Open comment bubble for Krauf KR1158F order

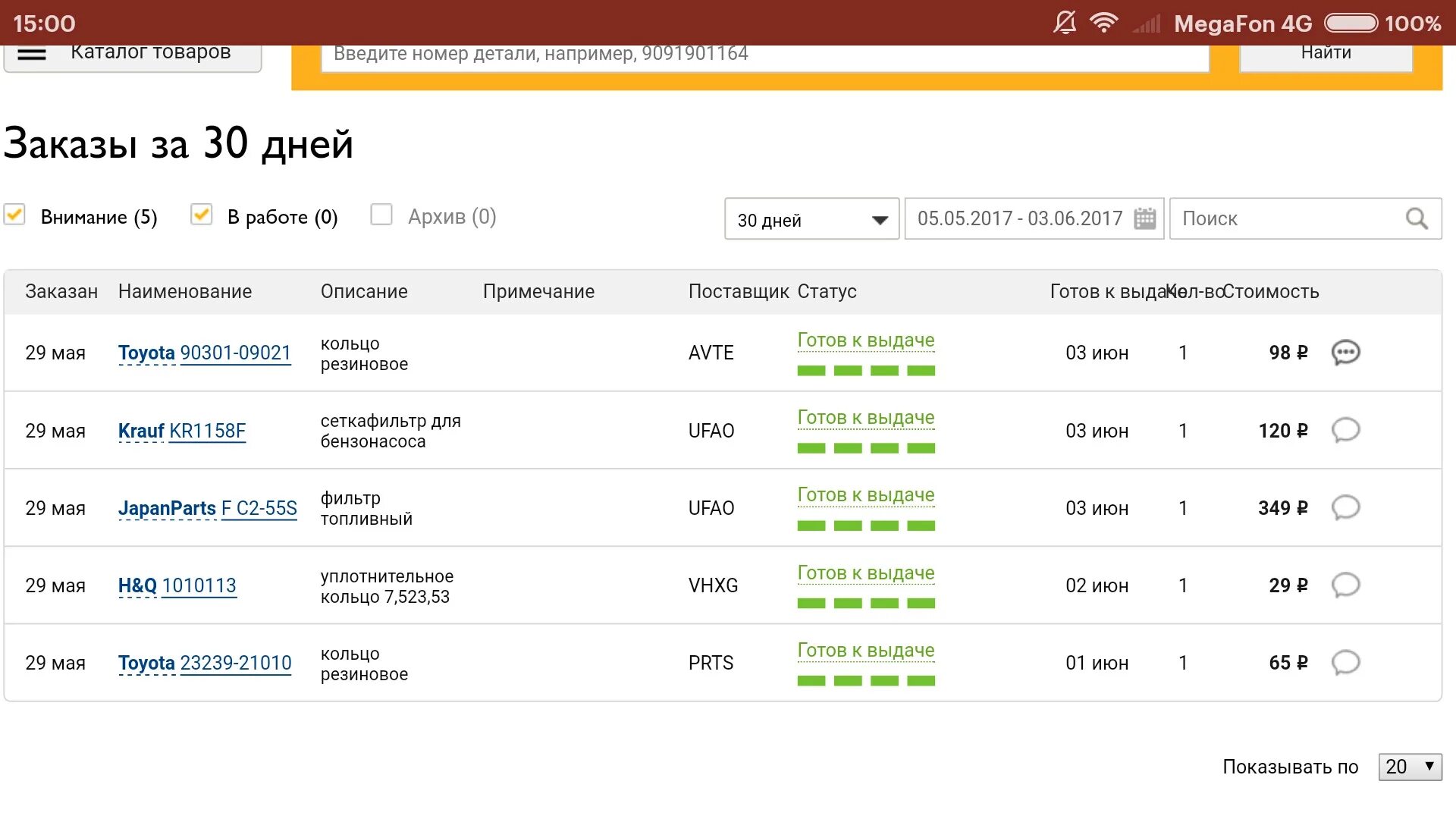pos(1345,430)
